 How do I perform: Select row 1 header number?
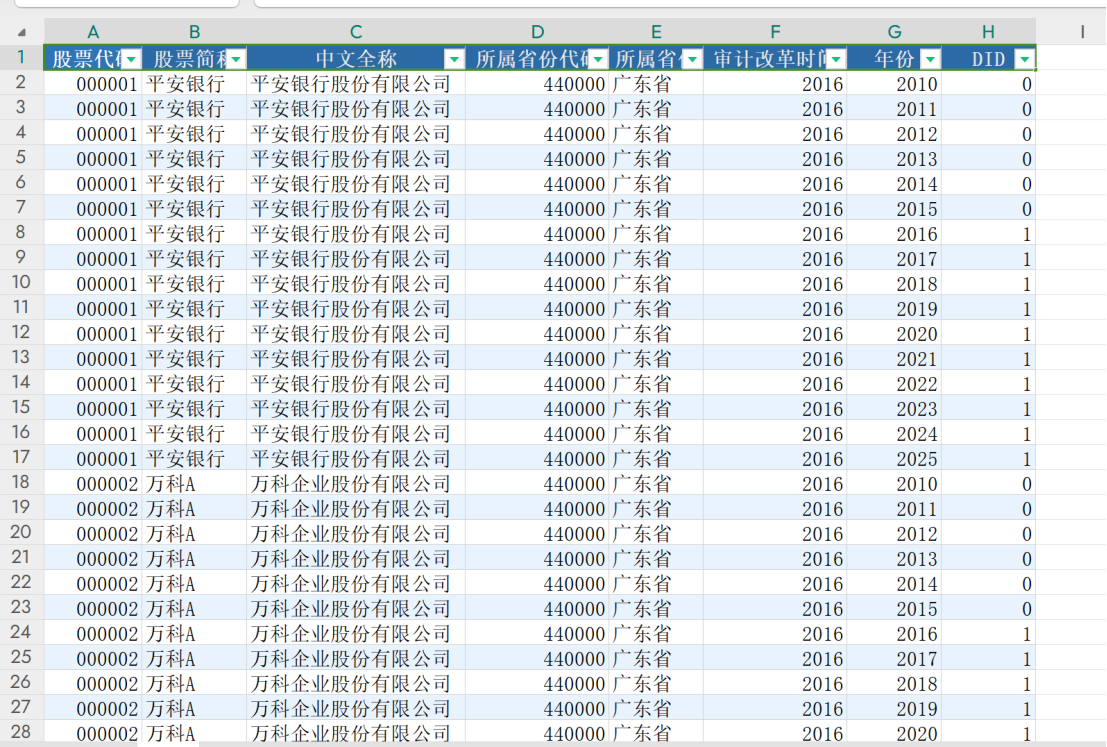[x=21, y=57]
